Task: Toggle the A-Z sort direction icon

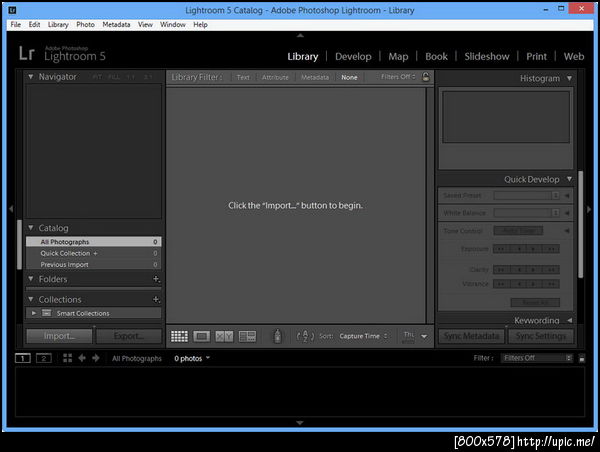Action: tap(305, 336)
